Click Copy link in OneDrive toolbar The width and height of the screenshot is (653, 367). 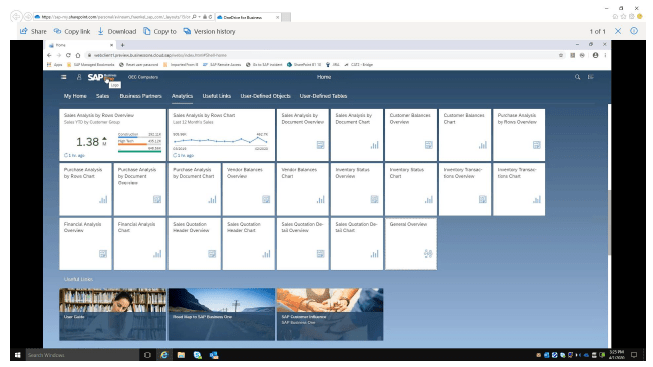pyautogui.click(x=72, y=31)
